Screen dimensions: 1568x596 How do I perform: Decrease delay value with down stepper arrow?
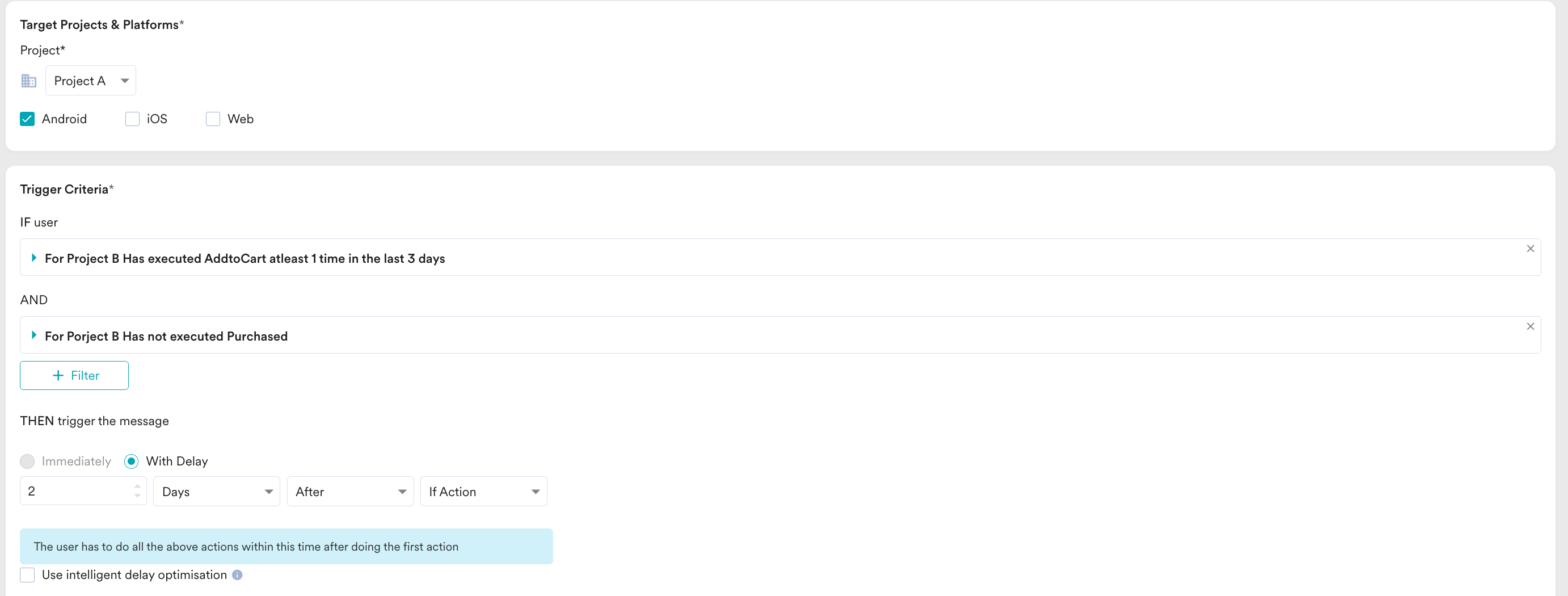[x=137, y=496]
